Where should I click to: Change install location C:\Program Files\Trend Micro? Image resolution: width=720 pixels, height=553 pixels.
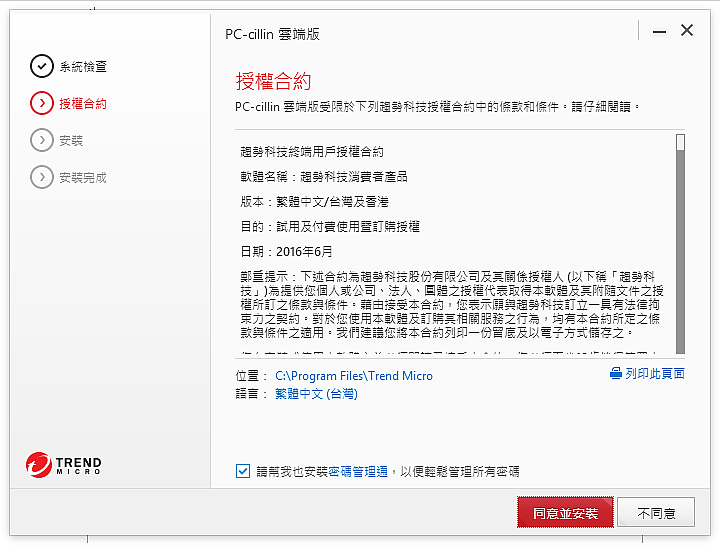[x=354, y=376]
